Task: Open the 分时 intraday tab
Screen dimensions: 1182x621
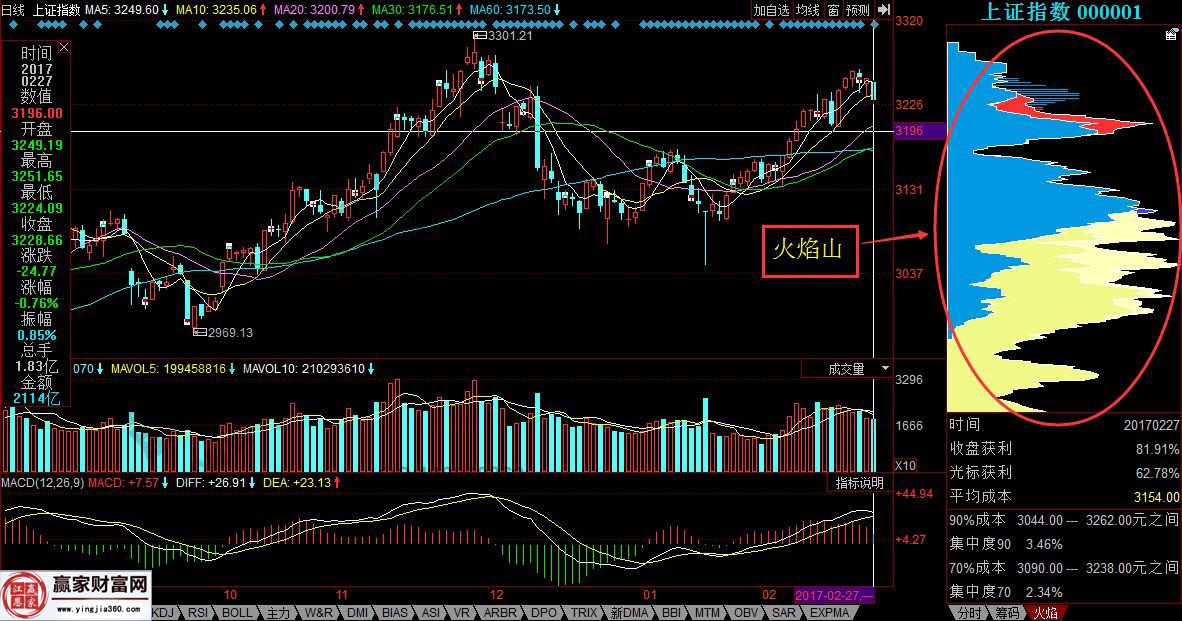Action: [x=969, y=612]
